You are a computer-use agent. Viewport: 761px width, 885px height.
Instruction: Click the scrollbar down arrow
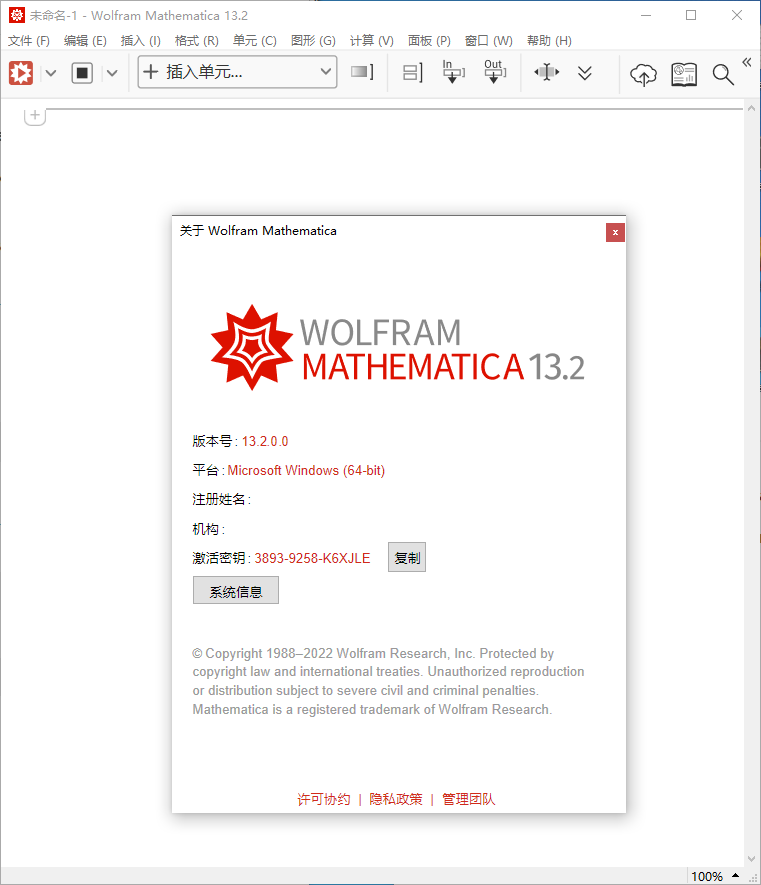[x=751, y=859]
